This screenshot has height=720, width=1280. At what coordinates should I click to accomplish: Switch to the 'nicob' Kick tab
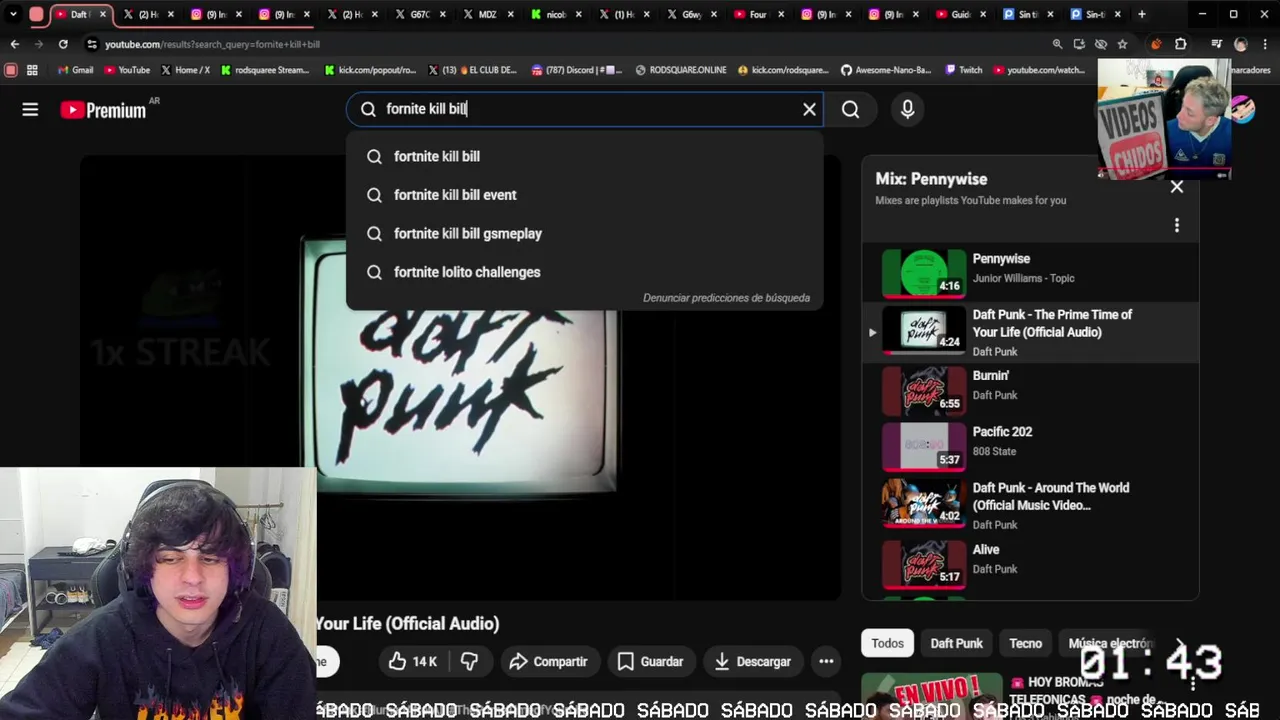point(556,14)
